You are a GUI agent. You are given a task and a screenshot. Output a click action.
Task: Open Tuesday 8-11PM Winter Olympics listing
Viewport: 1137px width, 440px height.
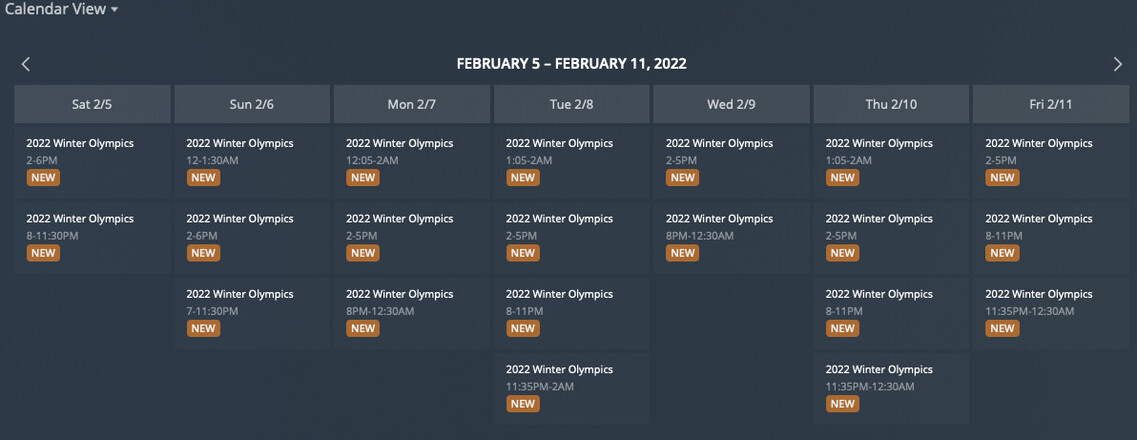(x=571, y=311)
